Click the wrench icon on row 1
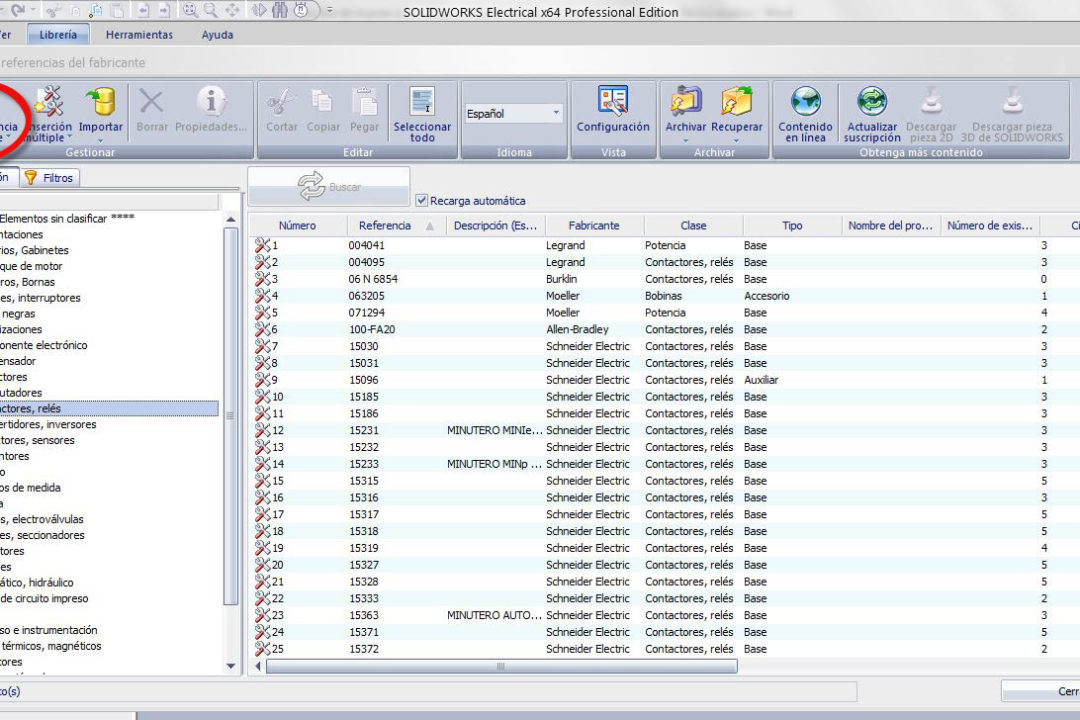 point(262,245)
